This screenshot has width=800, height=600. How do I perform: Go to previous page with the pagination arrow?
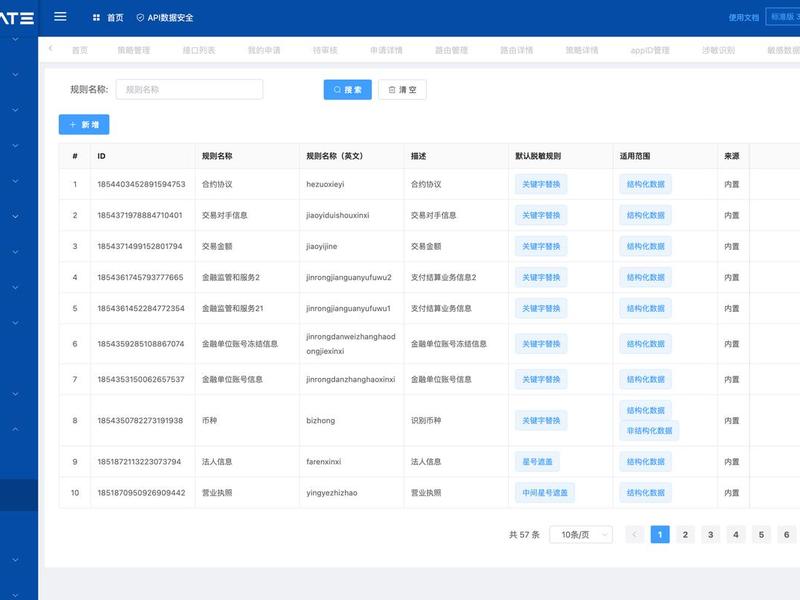(635, 535)
